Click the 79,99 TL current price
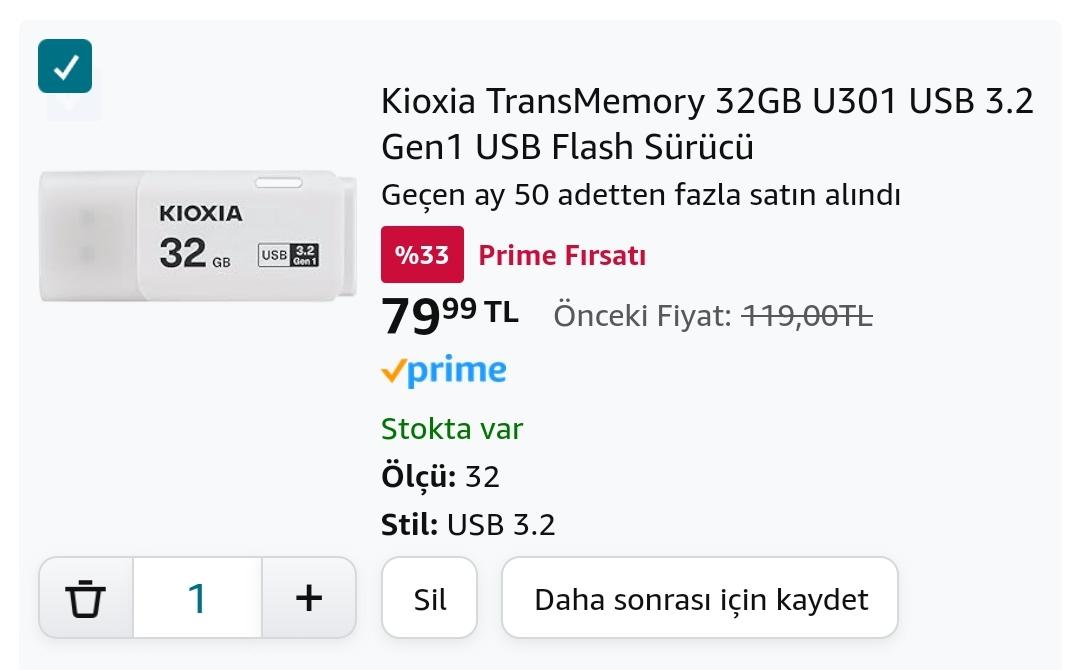The width and height of the screenshot is (1080, 670). [x=450, y=315]
